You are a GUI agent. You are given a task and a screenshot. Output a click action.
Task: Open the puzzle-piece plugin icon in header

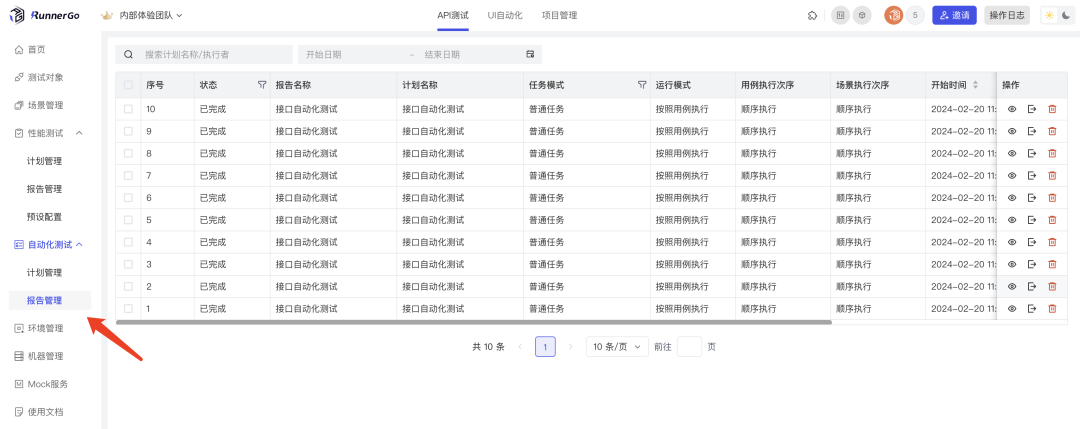812,15
